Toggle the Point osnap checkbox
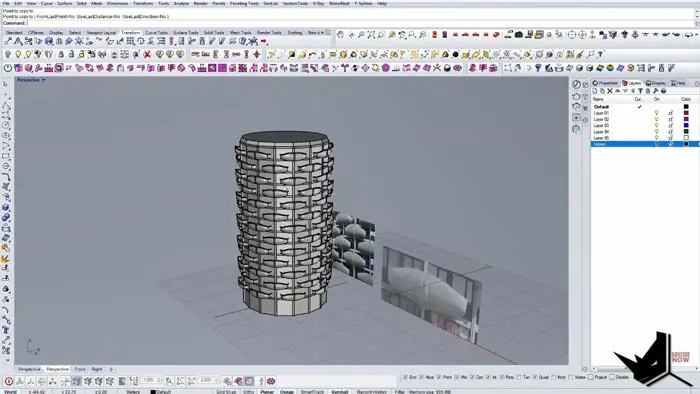This screenshot has width=700, height=394. click(438, 377)
